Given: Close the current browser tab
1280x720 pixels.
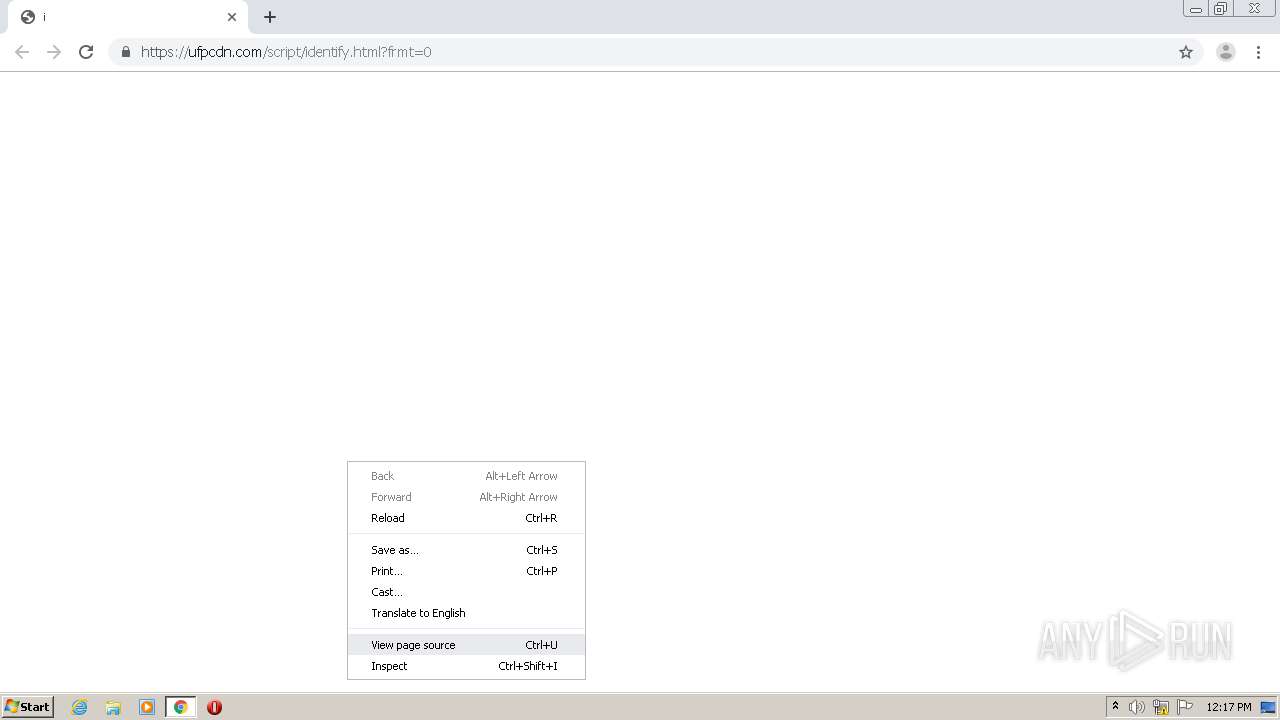Looking at the screenshot, I should click(x=232, y=17).
